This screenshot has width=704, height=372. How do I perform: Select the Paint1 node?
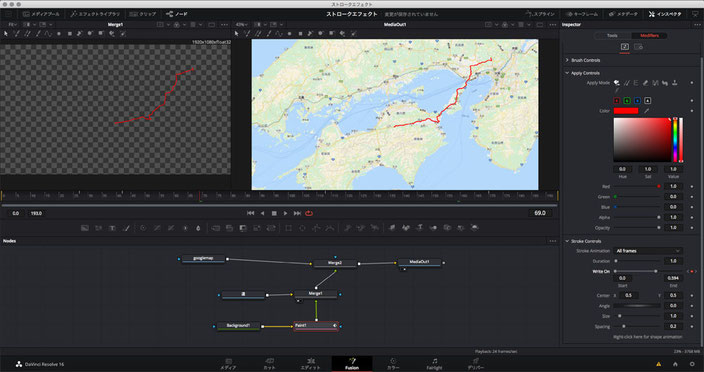click(316, 326)
